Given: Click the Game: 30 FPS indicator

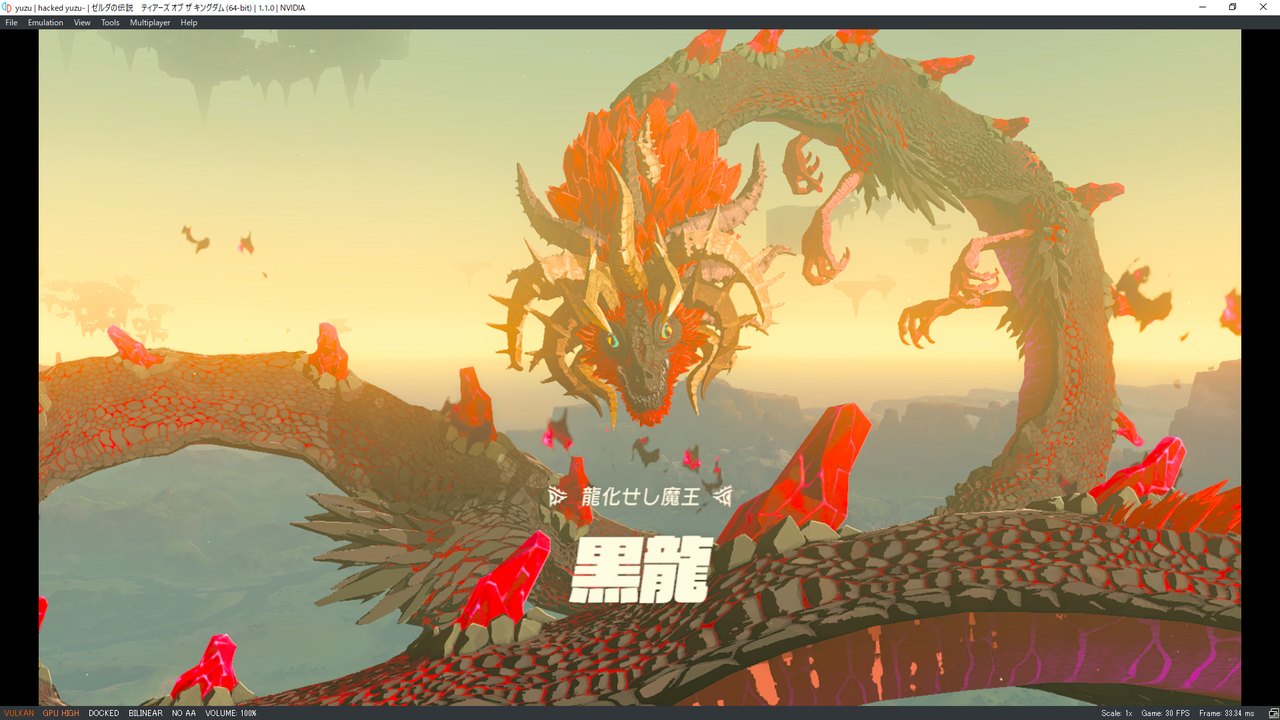Looking at the screenshot, I should (1166, 713).
